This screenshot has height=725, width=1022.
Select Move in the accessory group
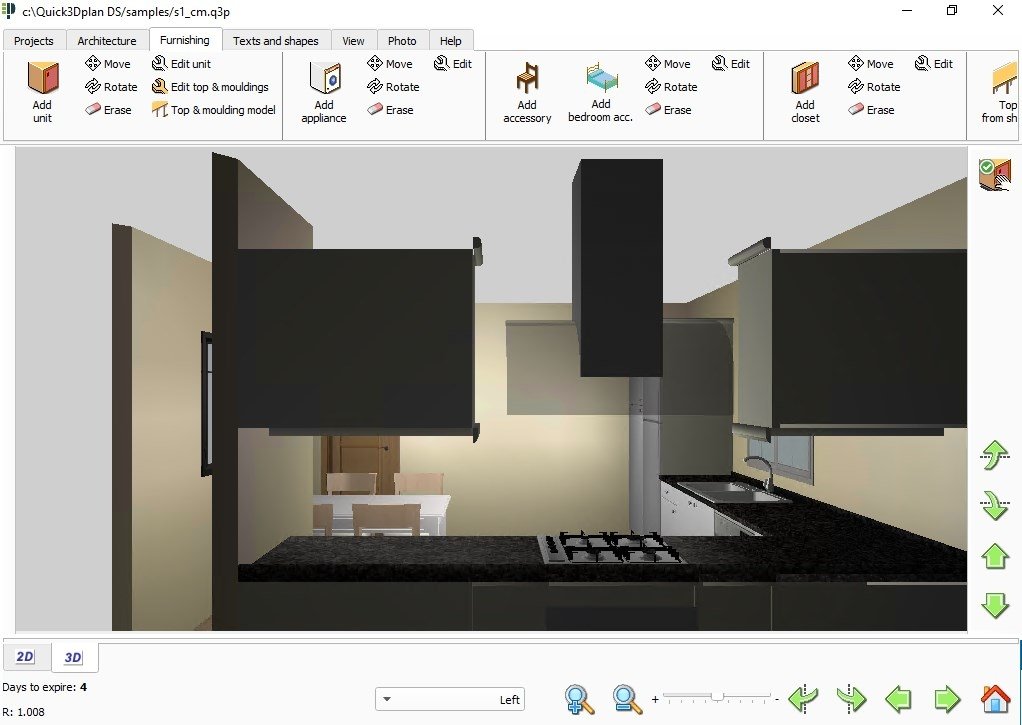click(x=667, y=63)
